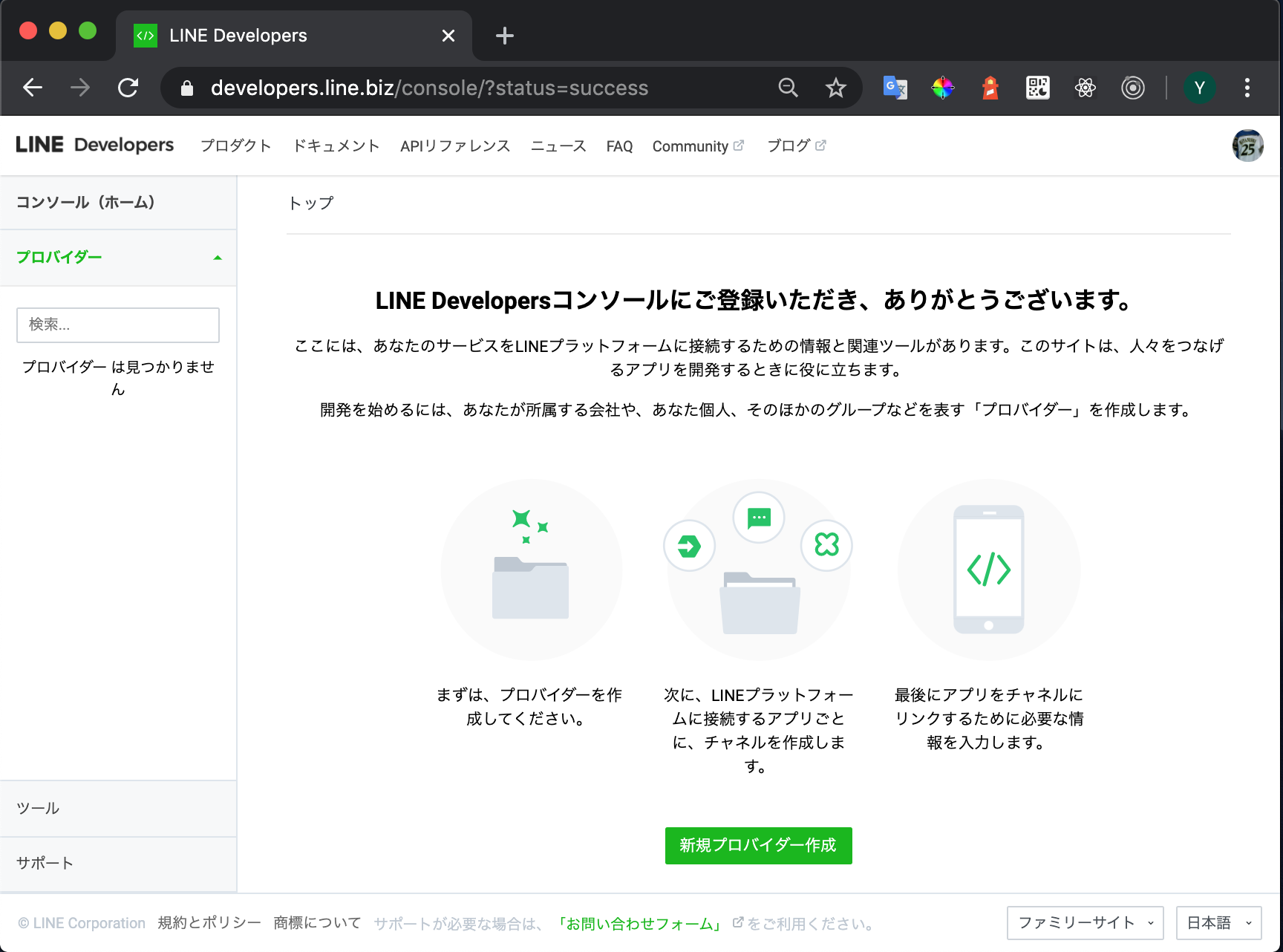Screen dimensions: 1283x952
Task: Close the LINE Developers tab
Action: click(x=448, y=36)
